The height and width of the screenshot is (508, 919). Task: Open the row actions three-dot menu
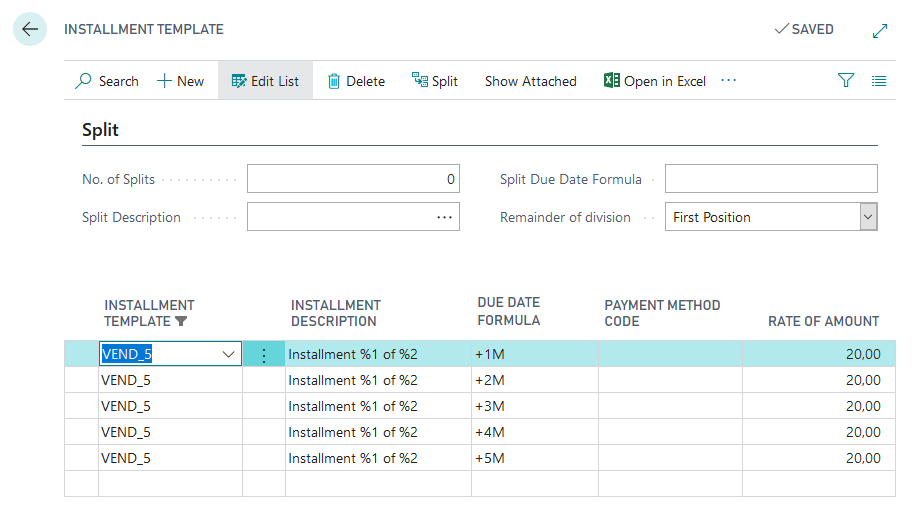coord(264,355)
